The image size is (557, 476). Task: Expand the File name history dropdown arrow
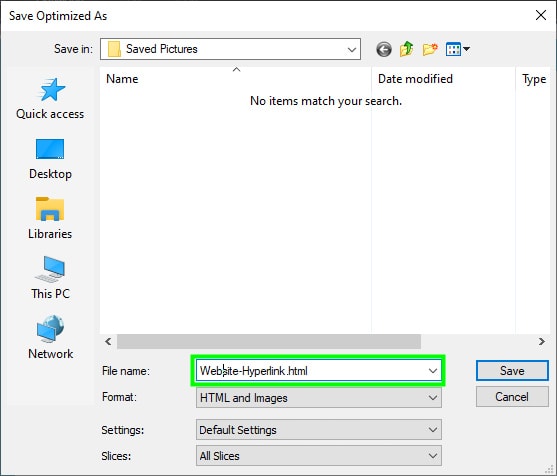433,371
